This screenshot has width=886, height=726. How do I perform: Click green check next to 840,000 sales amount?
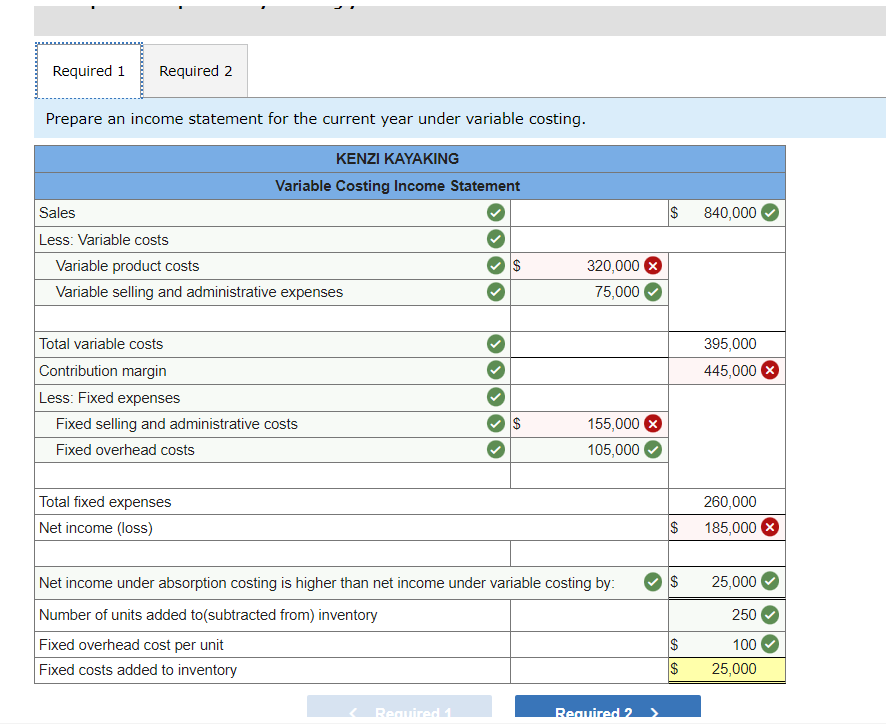[x=770, y=212]
